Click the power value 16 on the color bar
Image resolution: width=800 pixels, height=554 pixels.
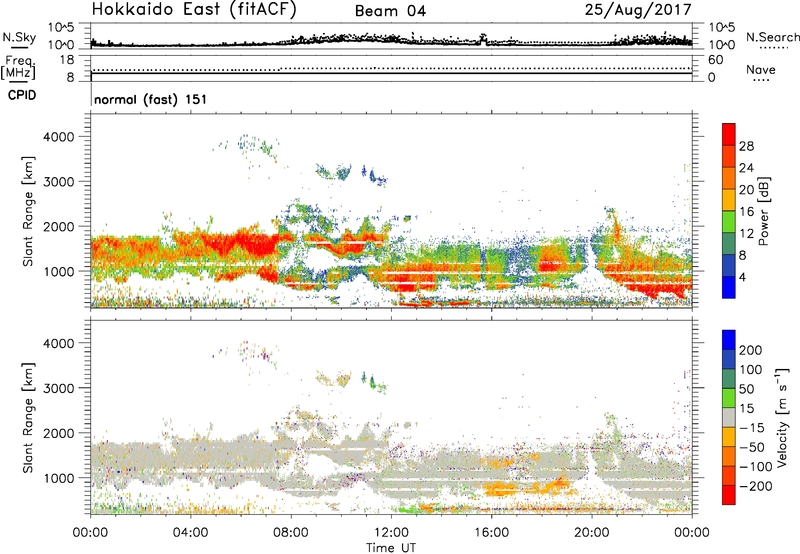coord(746,212)
